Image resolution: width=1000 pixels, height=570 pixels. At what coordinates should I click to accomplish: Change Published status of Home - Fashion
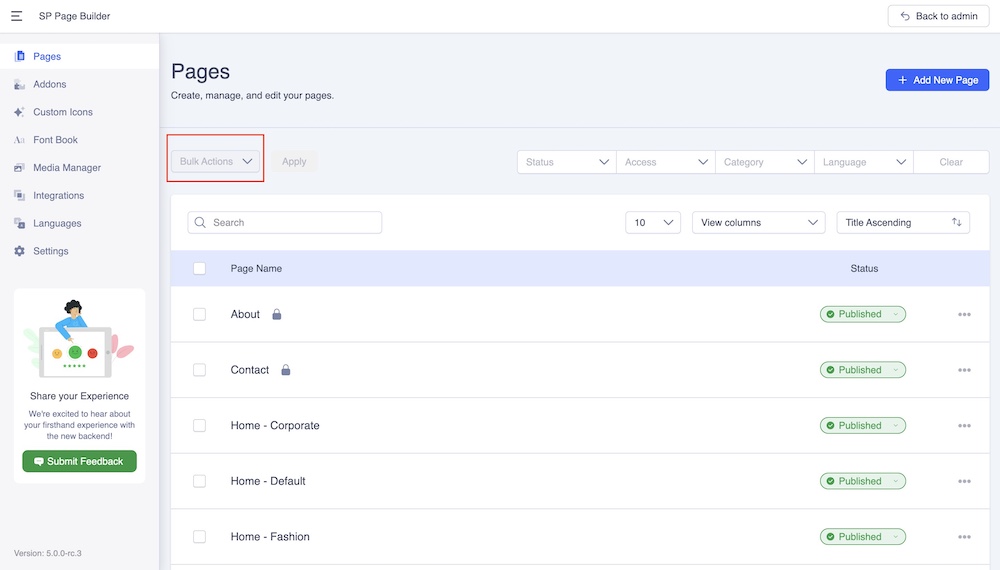pyautogui.click(x=862, y=537)
